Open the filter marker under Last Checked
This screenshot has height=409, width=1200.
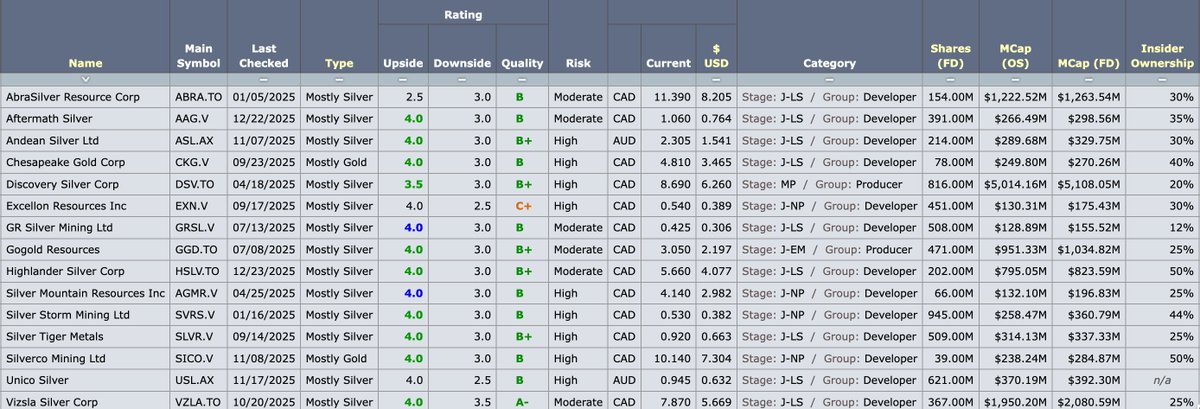(x=264, y=78)
